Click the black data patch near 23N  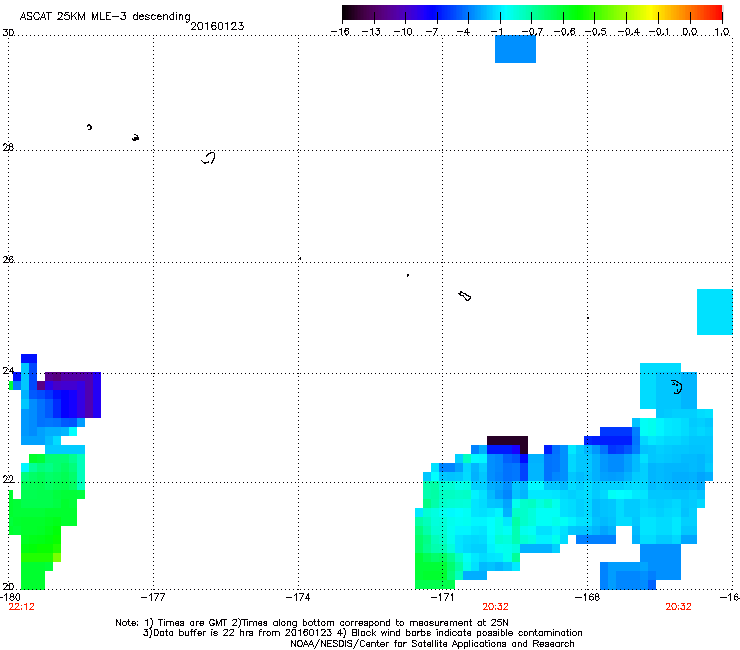tap(507, 441)
